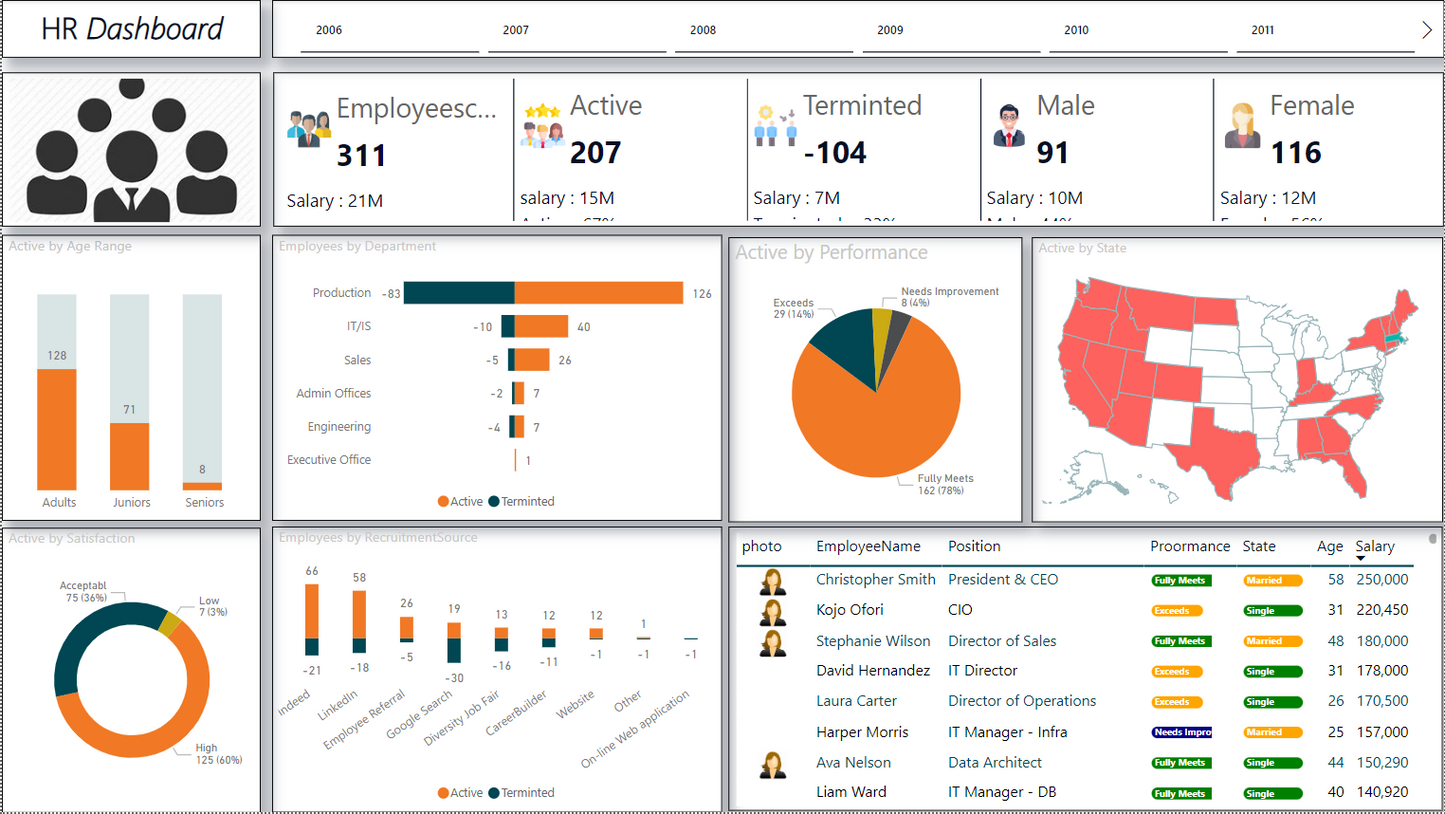Click Ava Nelson's photo avatar
This screenshot has height=814, width=1445.
point(772,764)
